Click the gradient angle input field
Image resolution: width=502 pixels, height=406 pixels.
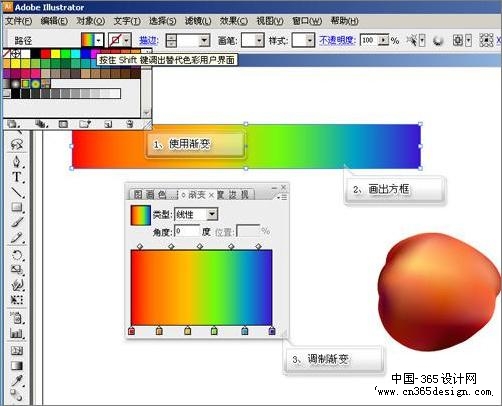pos(187,231)
